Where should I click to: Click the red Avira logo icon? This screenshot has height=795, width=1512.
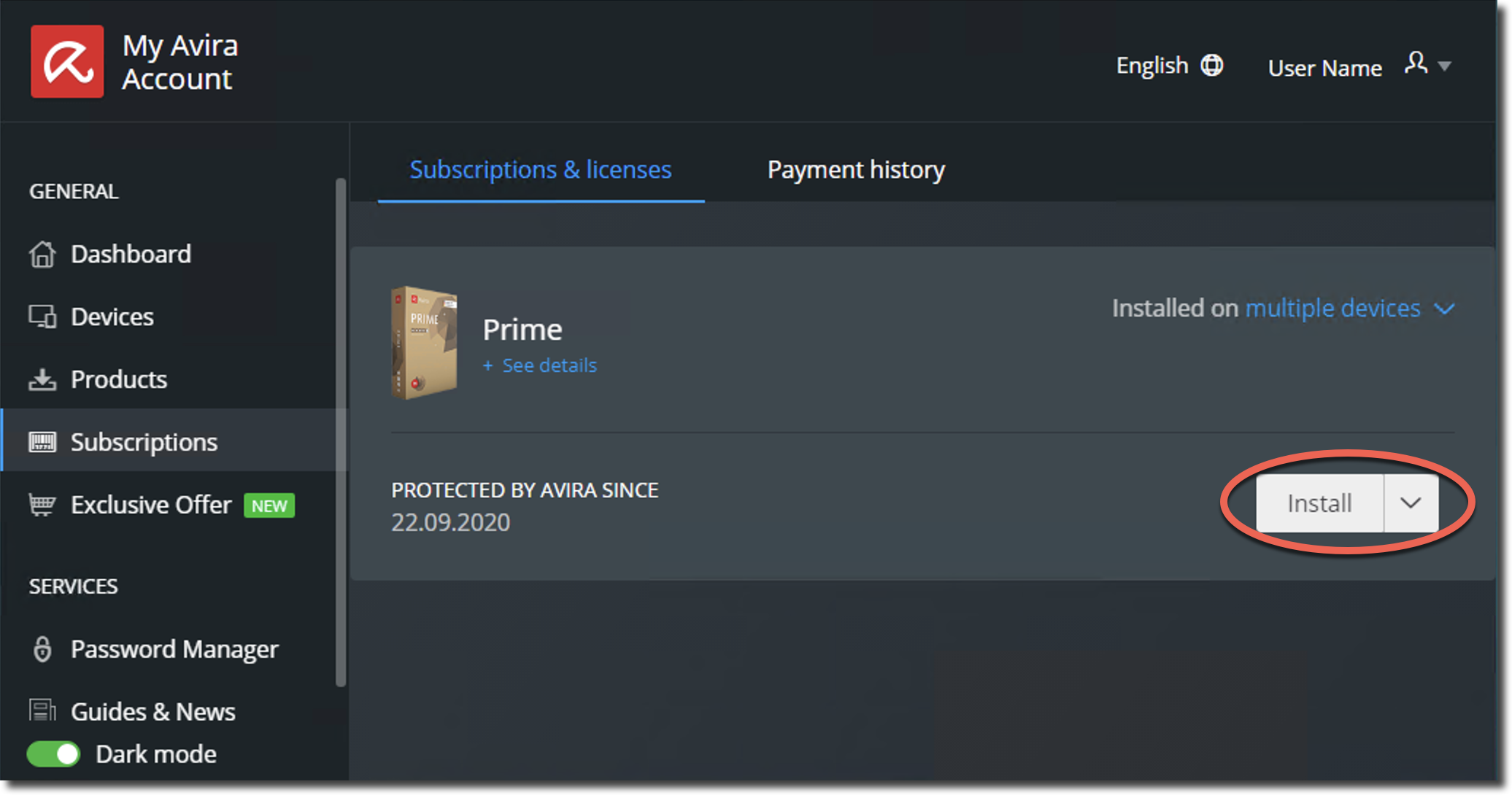pos(67,61)
